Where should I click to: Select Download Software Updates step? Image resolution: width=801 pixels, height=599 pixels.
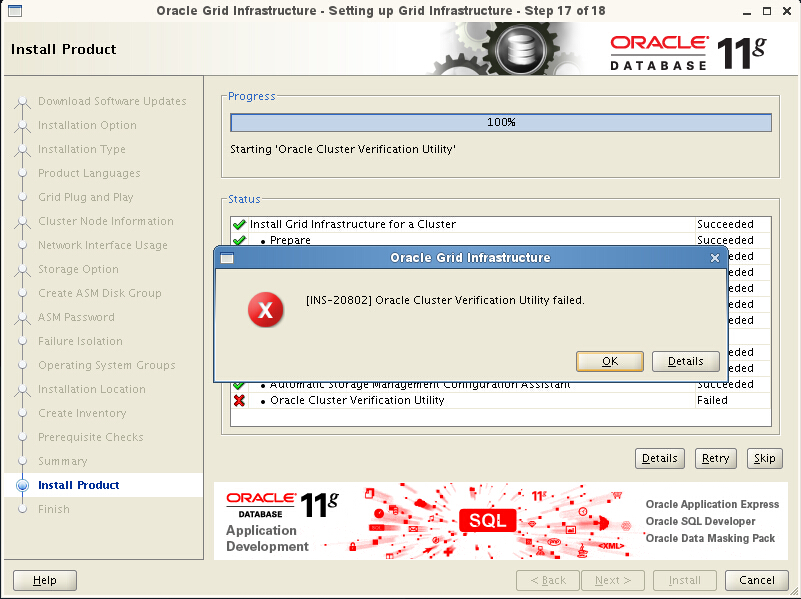(112, 101)
